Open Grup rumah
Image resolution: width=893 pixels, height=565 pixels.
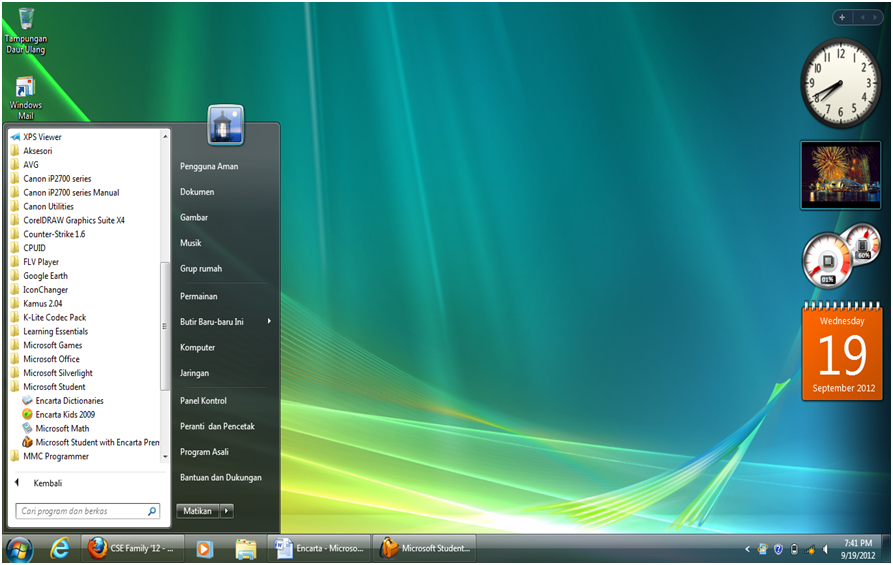click(x=201, y=269)
